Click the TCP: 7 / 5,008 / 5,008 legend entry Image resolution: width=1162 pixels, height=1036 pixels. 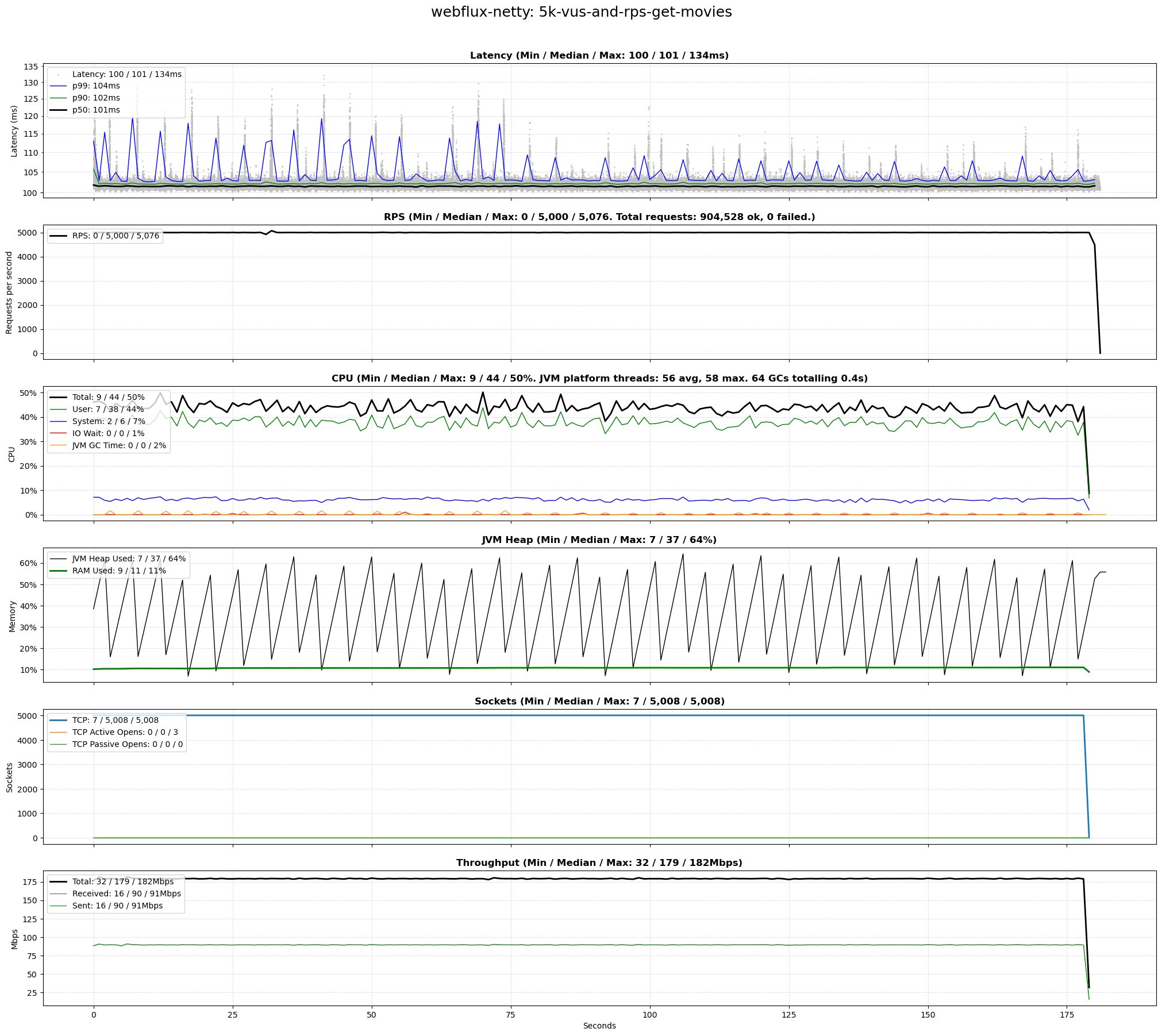pyautogui.click(x=115, y=721)
